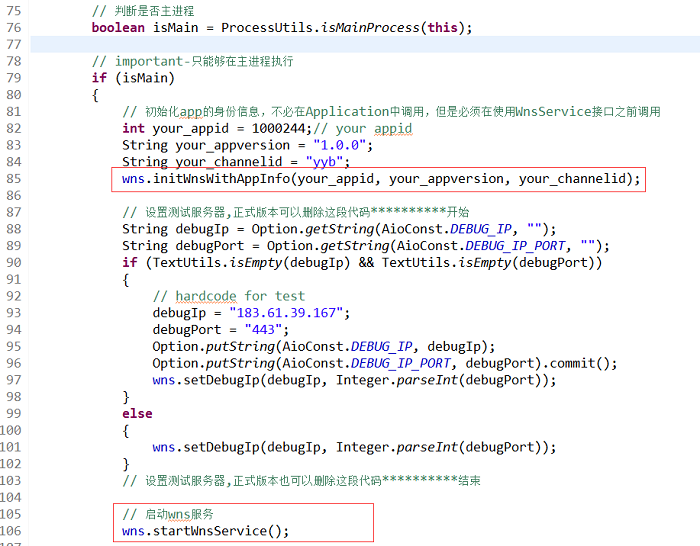The image size is (700, 546).
Task: Click 'Option.getString' call on line 88
Action: [312, 229]
